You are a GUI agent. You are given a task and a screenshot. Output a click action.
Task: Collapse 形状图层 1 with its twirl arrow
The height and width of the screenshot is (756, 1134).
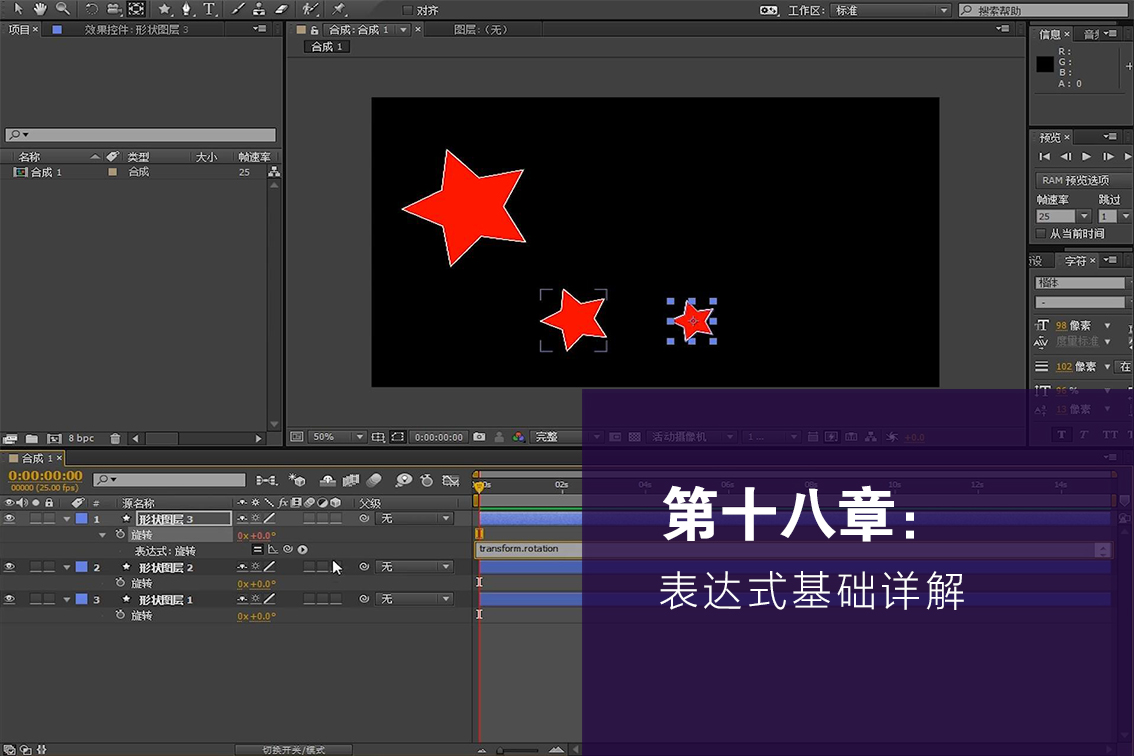point(67,600)
